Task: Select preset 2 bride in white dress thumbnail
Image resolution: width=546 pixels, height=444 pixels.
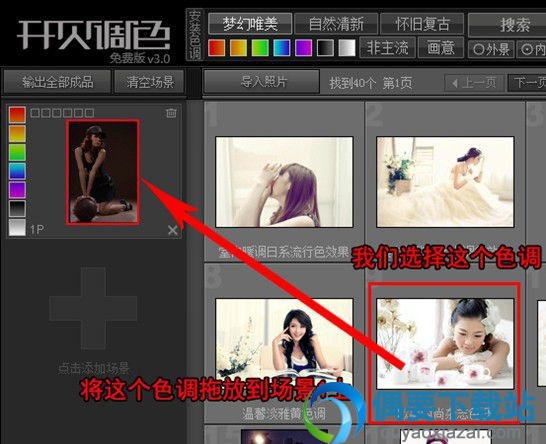Action: pyautogui.click(x=445, y=182)
